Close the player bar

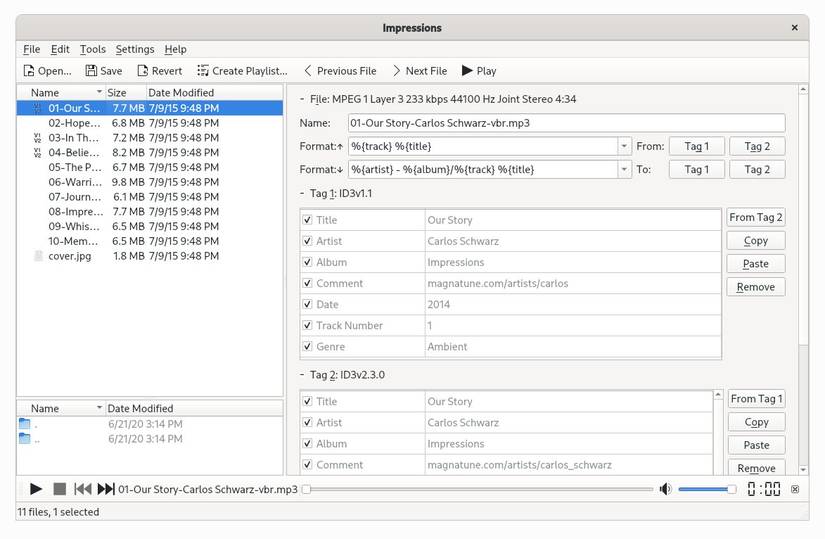(x=795, y=489)
